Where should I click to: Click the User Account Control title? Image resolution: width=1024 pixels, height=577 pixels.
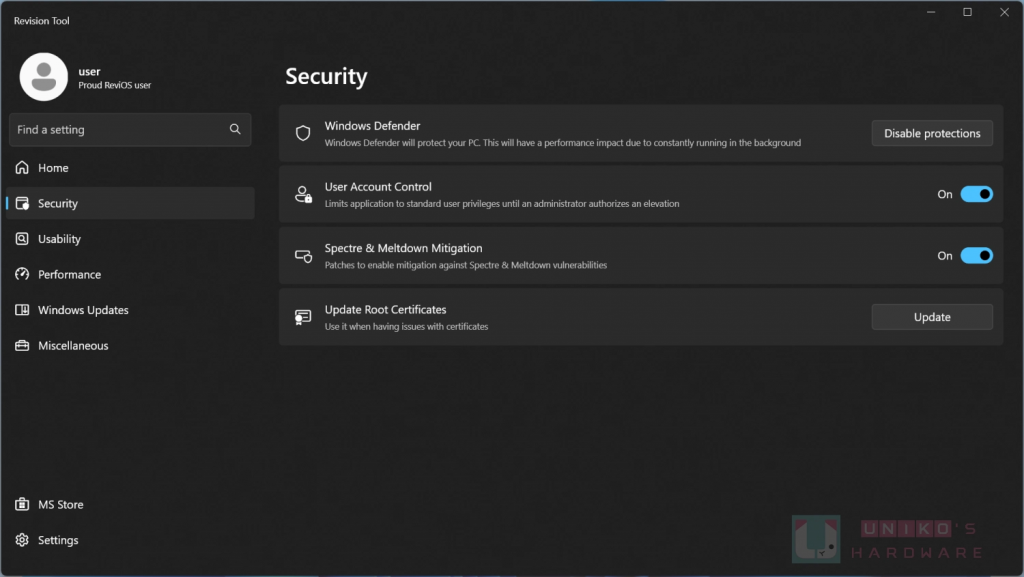point(378,187)
